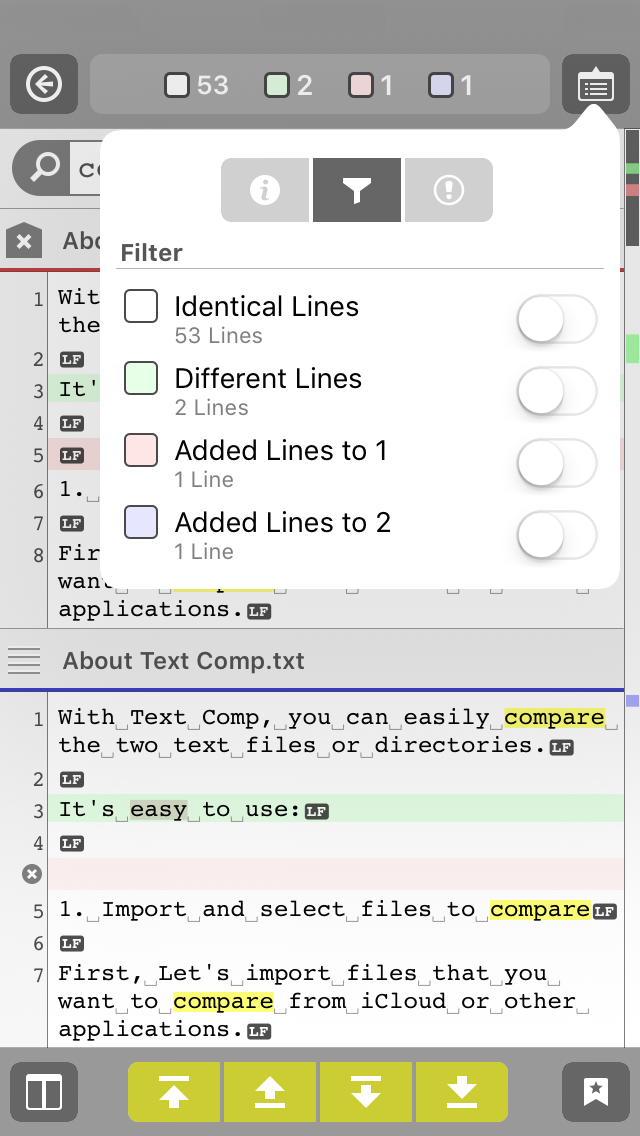Screen dimensions: 640x1136
Task: Toggle the split view layout icon
Action: pos(44,1092)
